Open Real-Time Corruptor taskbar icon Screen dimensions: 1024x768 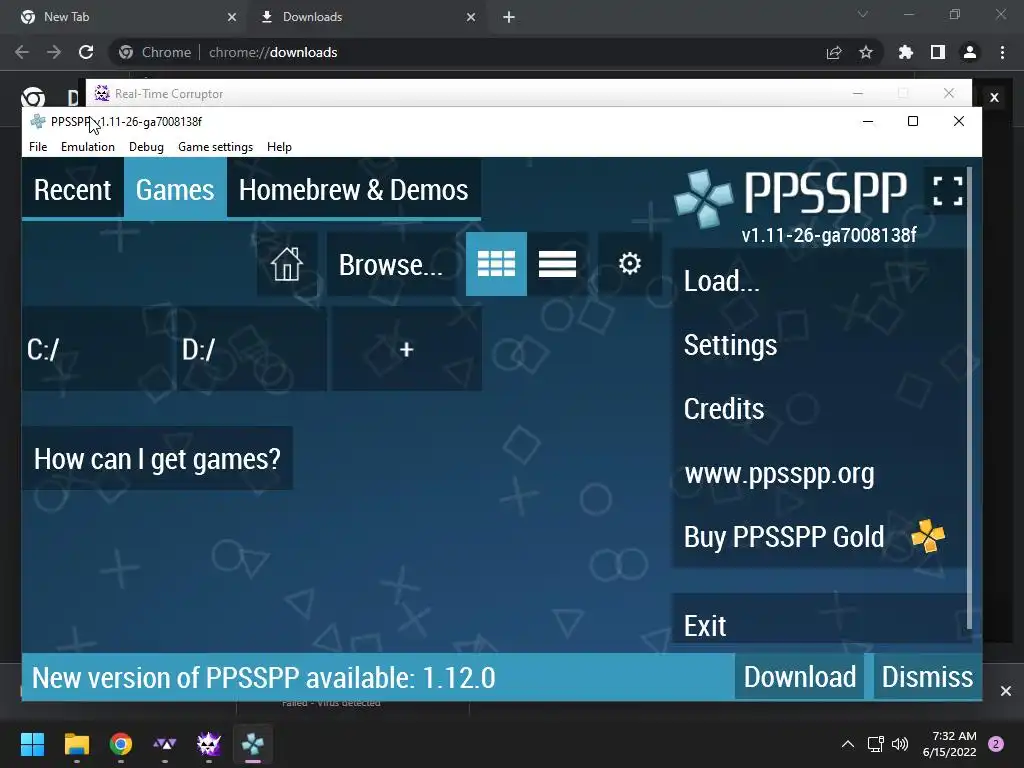pos(209,744)
